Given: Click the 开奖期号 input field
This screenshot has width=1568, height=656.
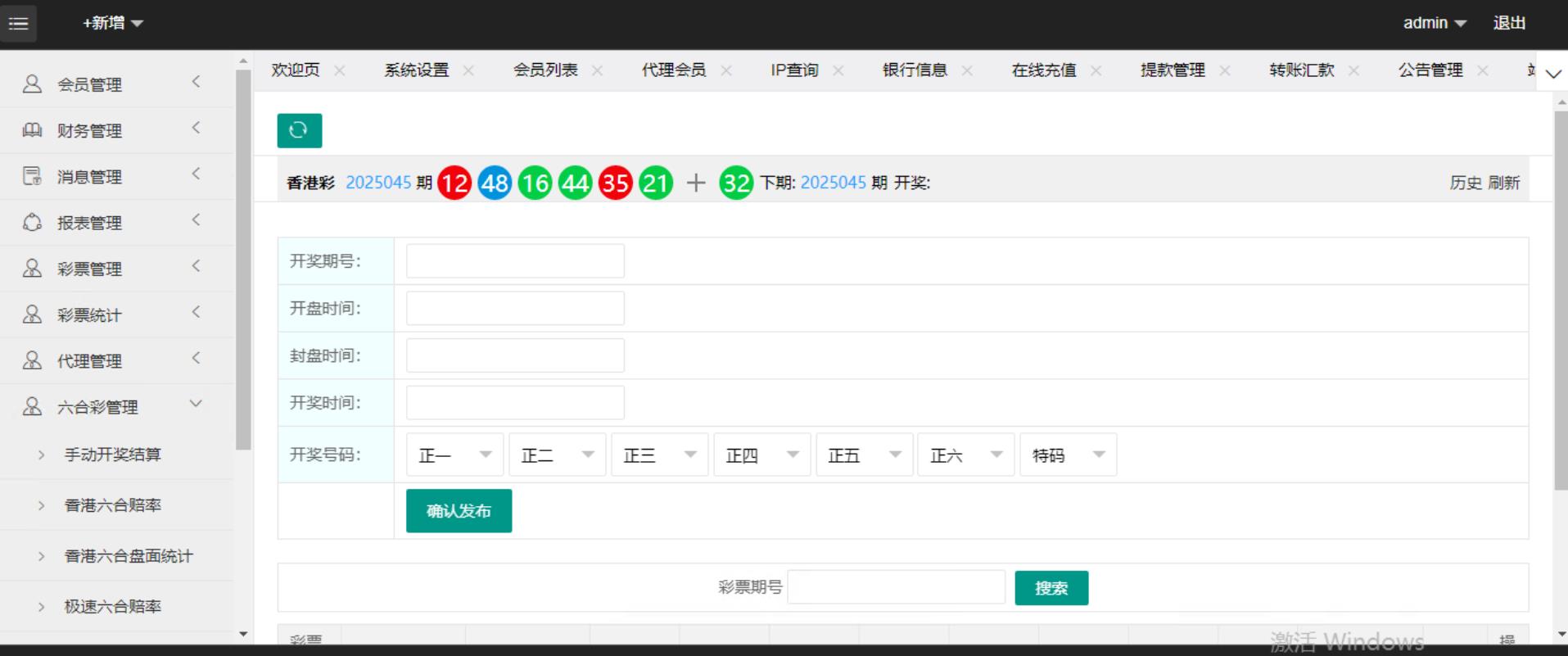Looking at the screenshot, I should click(515, 261).
